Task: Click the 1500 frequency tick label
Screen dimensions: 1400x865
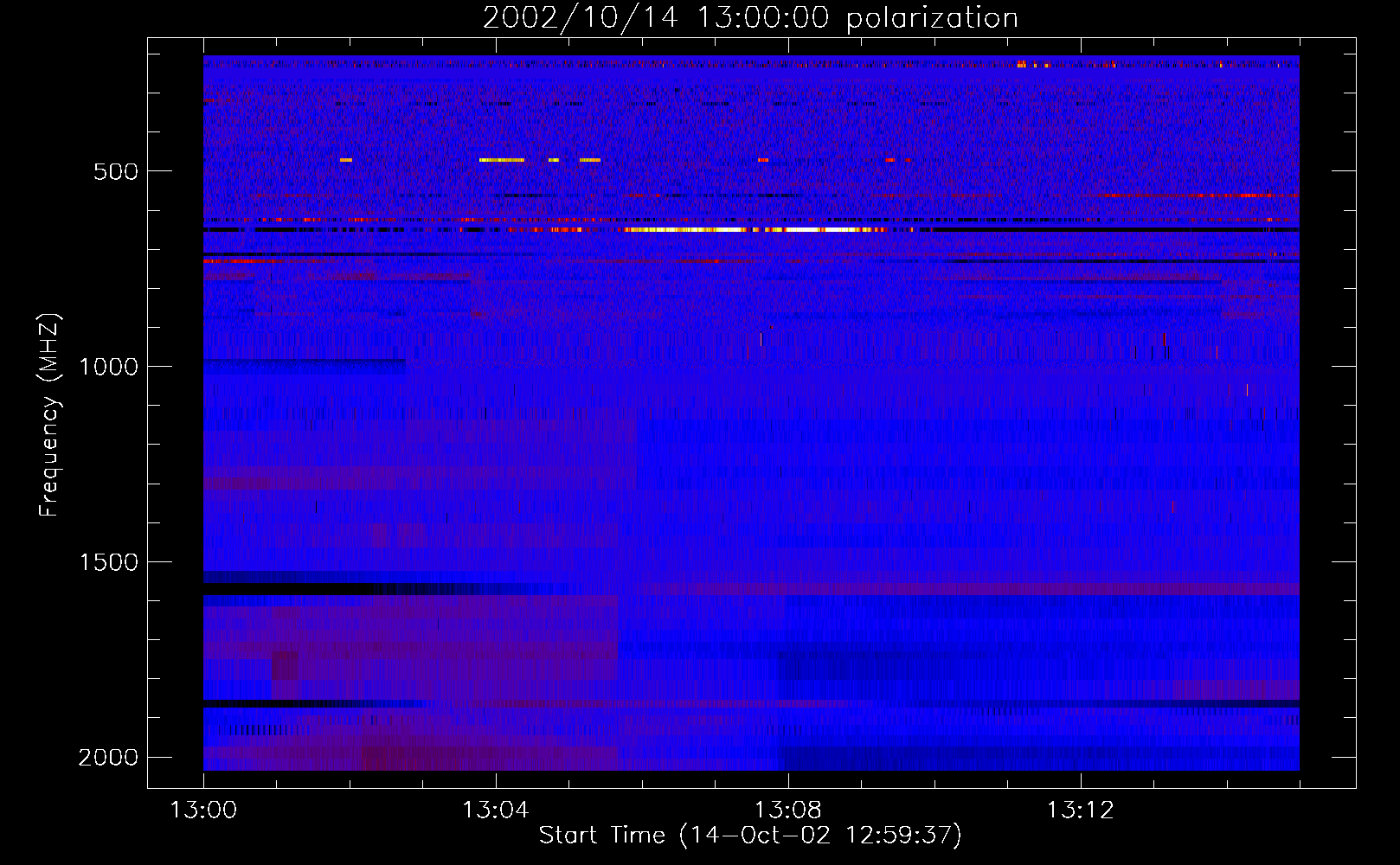Action: [x=108, y=562]
